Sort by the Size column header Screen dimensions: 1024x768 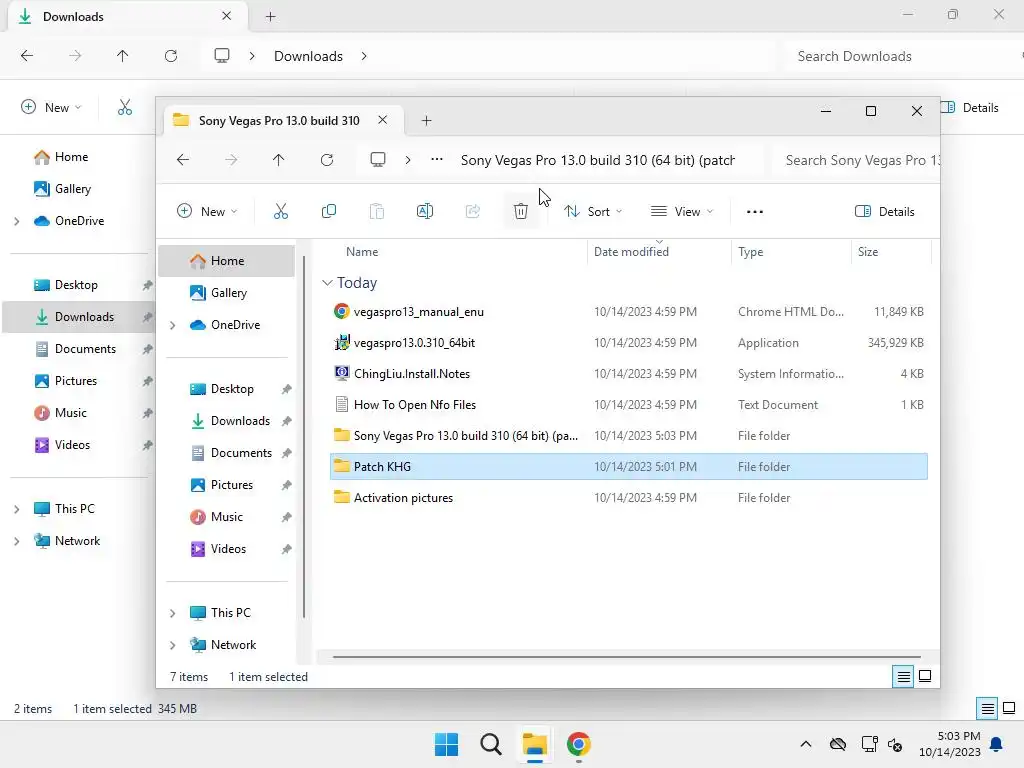(867, 251)
